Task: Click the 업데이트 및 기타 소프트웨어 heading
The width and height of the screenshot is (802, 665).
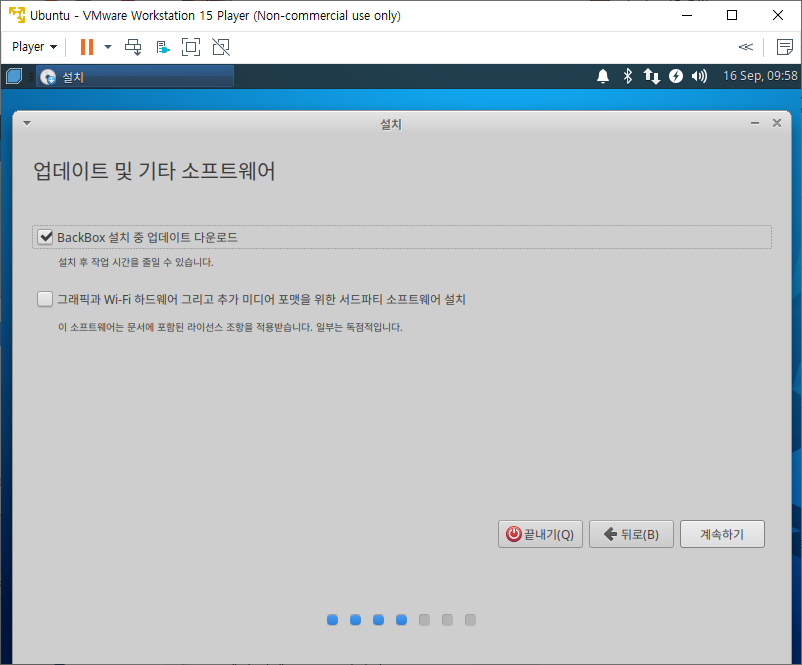Action: [x=154, y=171]
